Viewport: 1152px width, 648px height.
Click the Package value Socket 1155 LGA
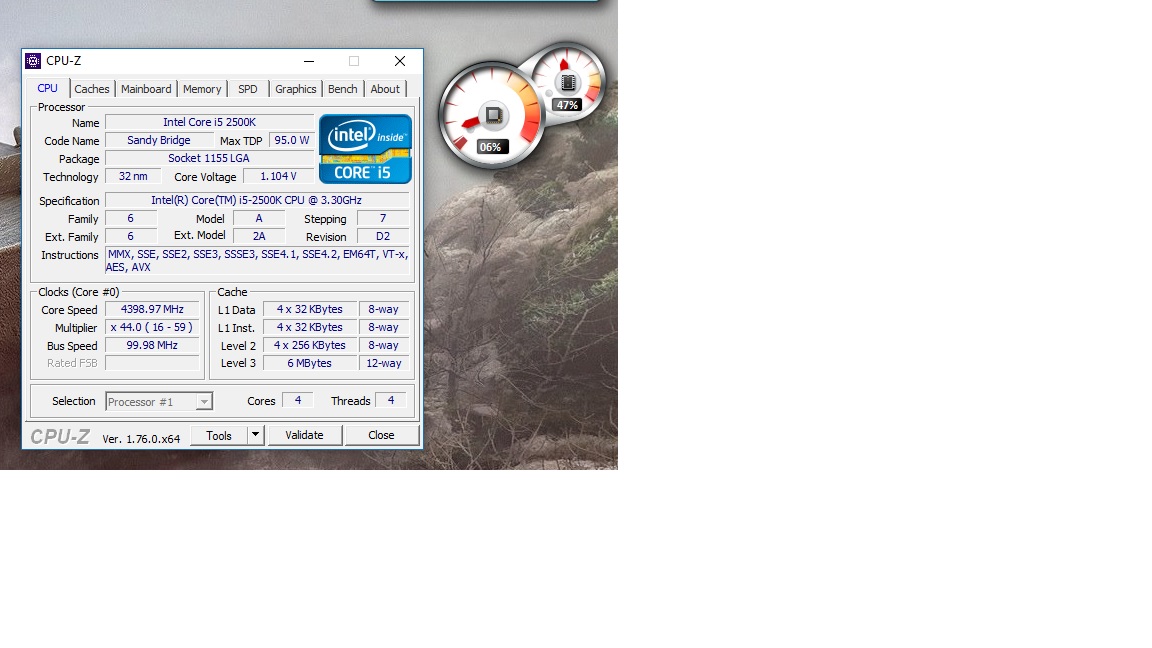point(209,158)
